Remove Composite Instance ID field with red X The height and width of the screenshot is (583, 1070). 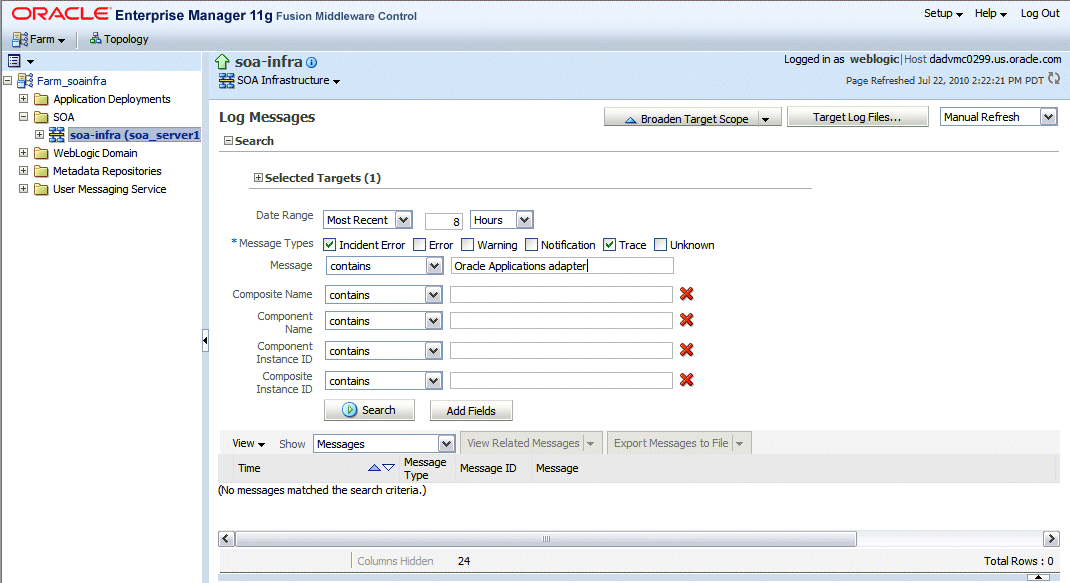[x=686, y=380]
